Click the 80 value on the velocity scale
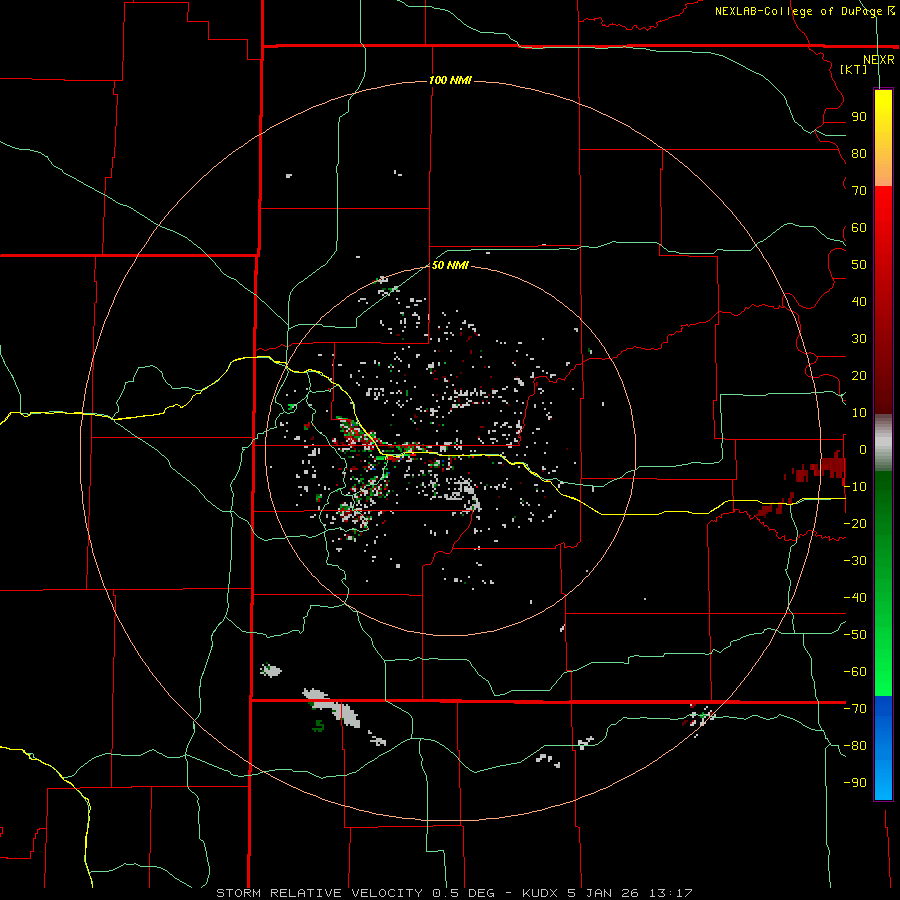This screenshot has width=900, height=900. pyautogui.click(x=859, y=154)
